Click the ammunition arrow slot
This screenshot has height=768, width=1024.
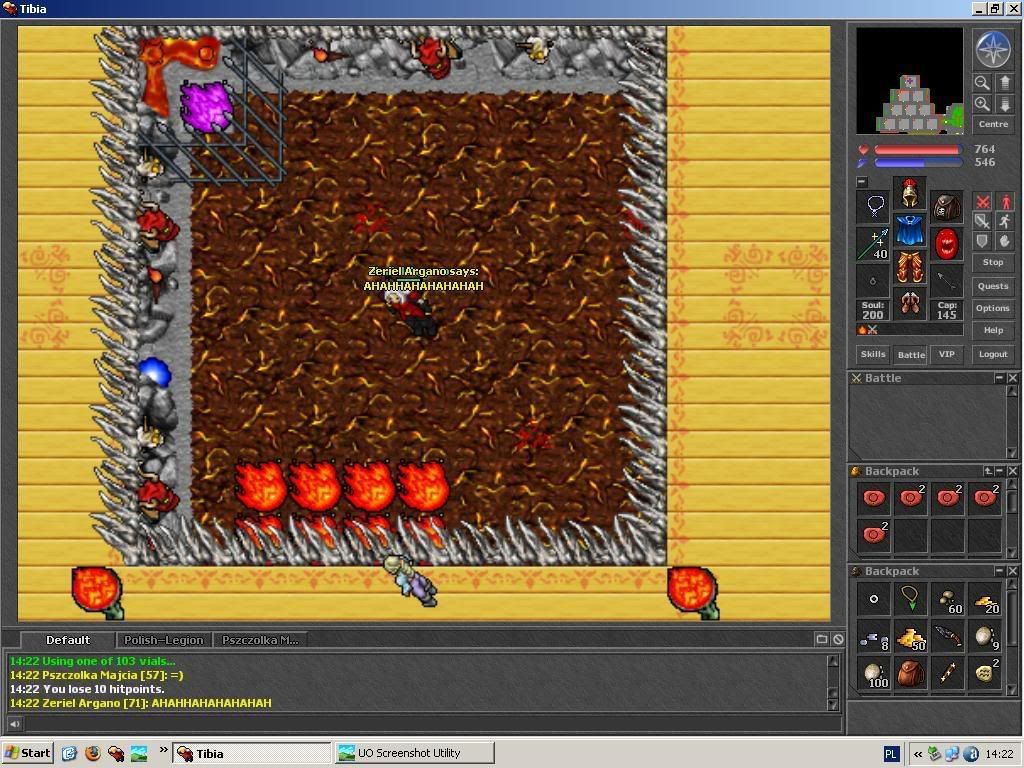(x=946, y=280)
